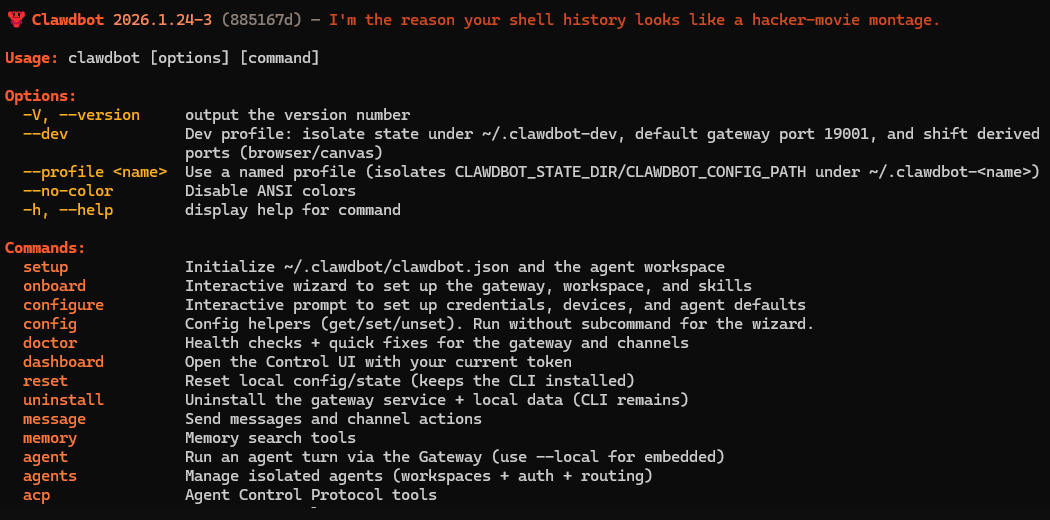Click the '-V, --version' option
The height and width of the screenshot is (520, 1050).
click(x=81, y=115)
